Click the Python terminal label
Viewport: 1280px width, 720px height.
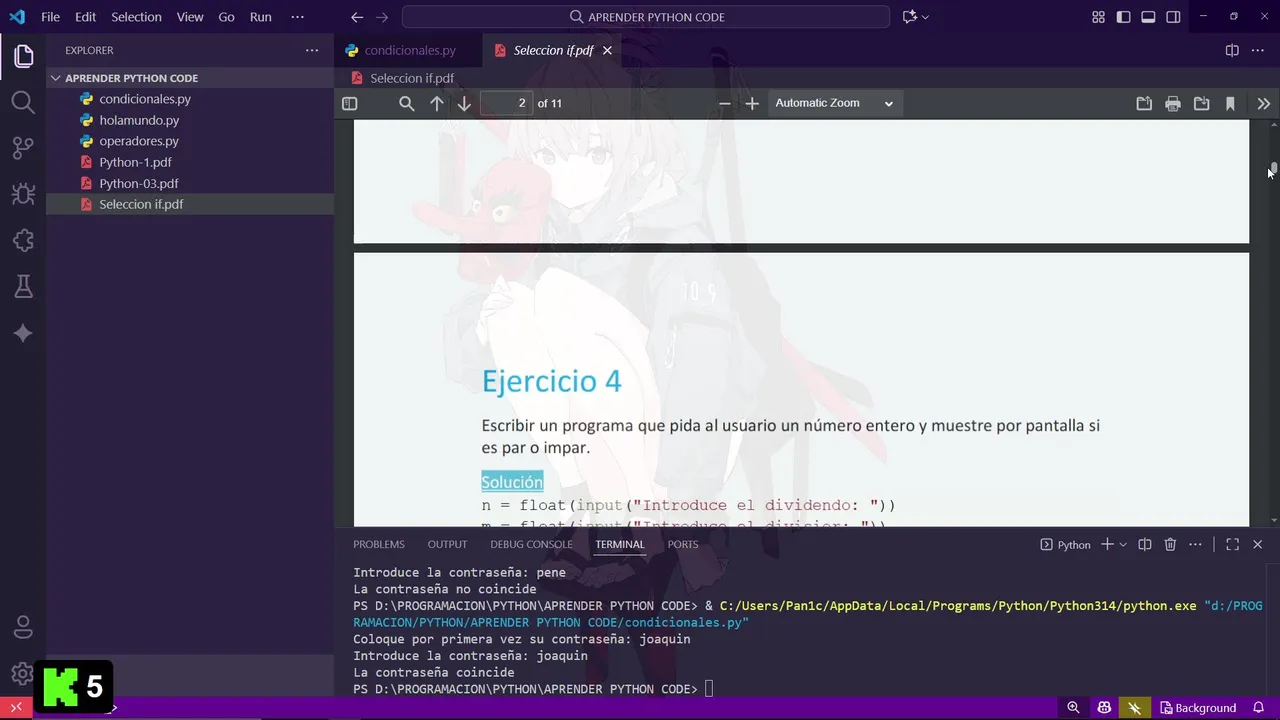click(x=1065, y=544)
